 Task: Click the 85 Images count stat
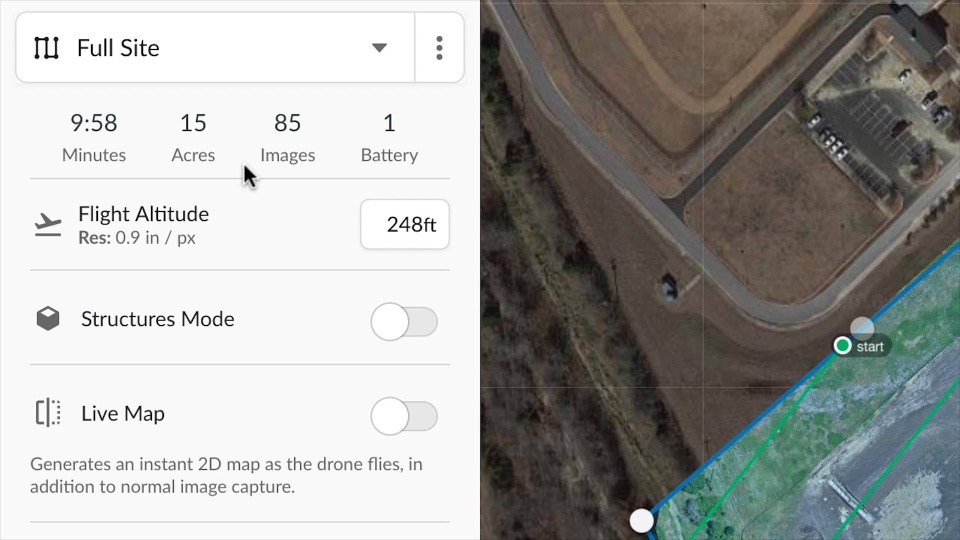pyautogui.click(x=287, y=137)
